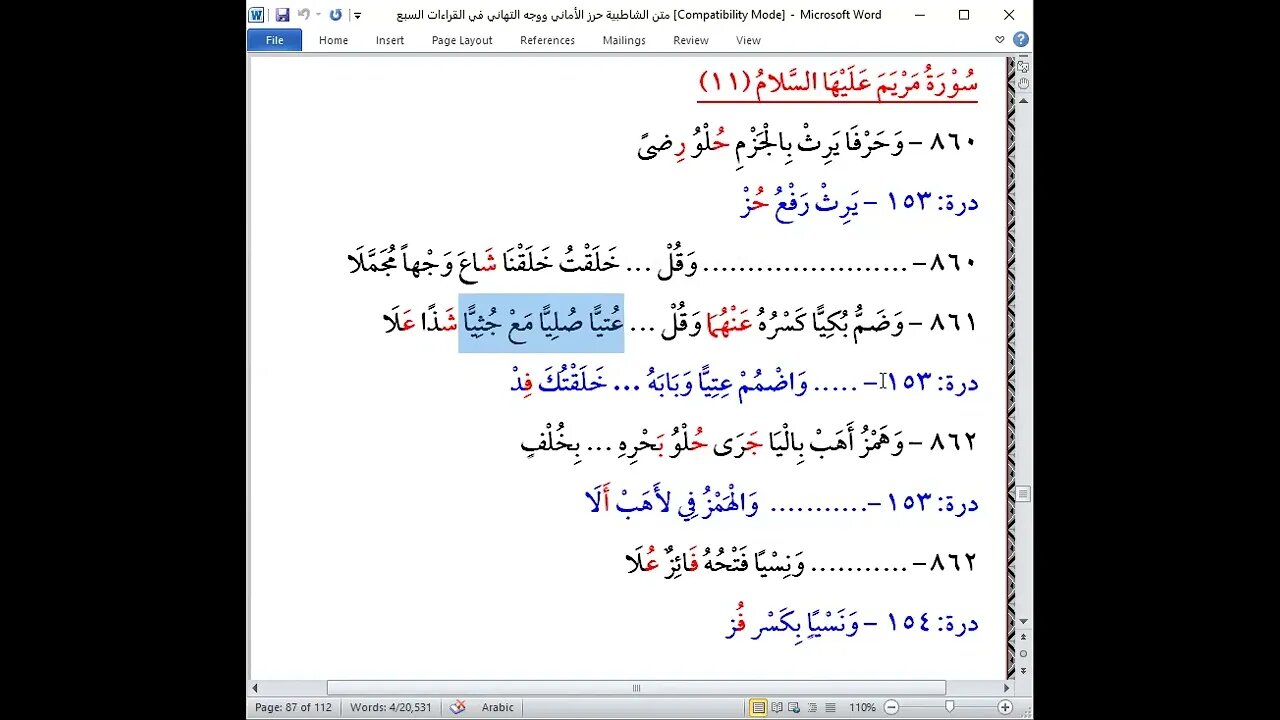Switch to the Insert ribbon tab
The image size is (1280, 720).
(390, 40)
